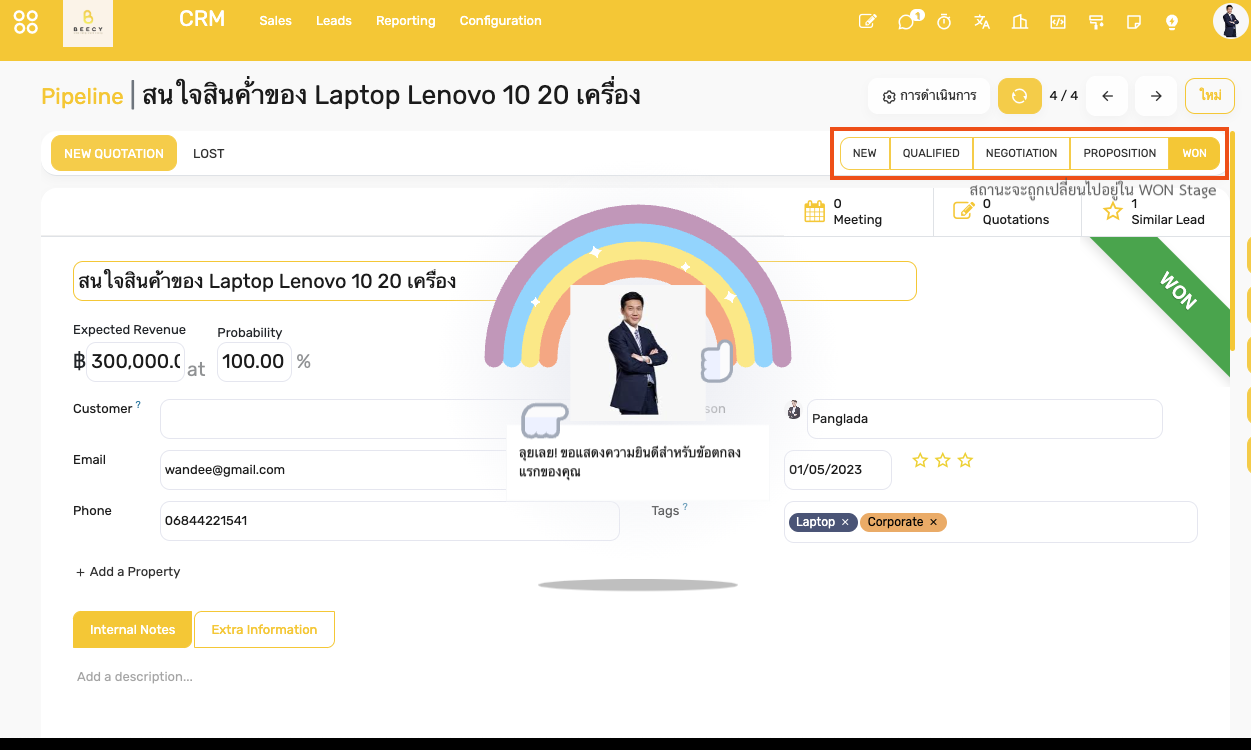Click the rainbow man photo thumbnail
Image resolution: width=1251 pixels, height=750 pixels.
pos(638,352)
